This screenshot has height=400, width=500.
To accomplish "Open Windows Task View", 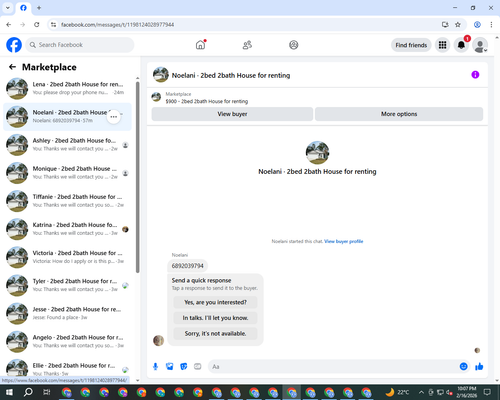I will pos(47,392).
